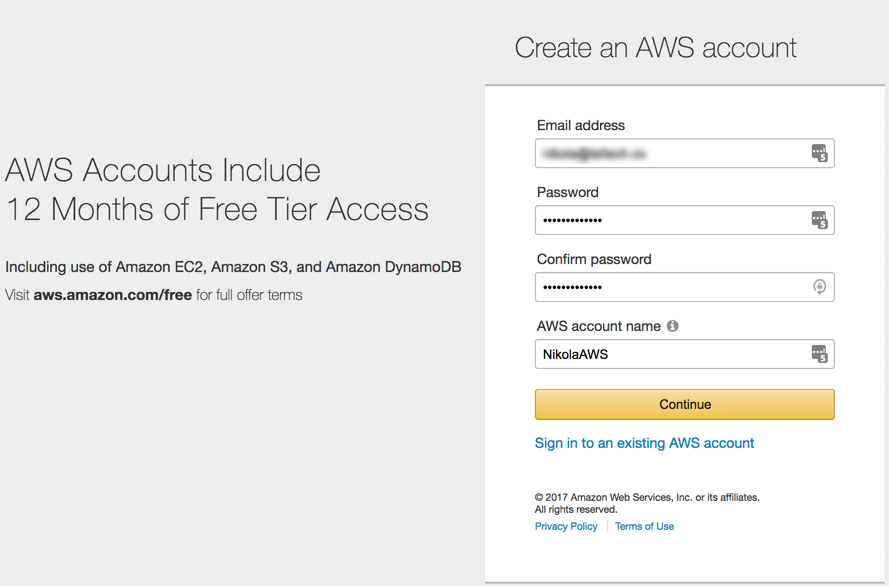This screenshot has width=889, height=586.
Task: Click the yellow Continue button
Action: tap(684, 404)
